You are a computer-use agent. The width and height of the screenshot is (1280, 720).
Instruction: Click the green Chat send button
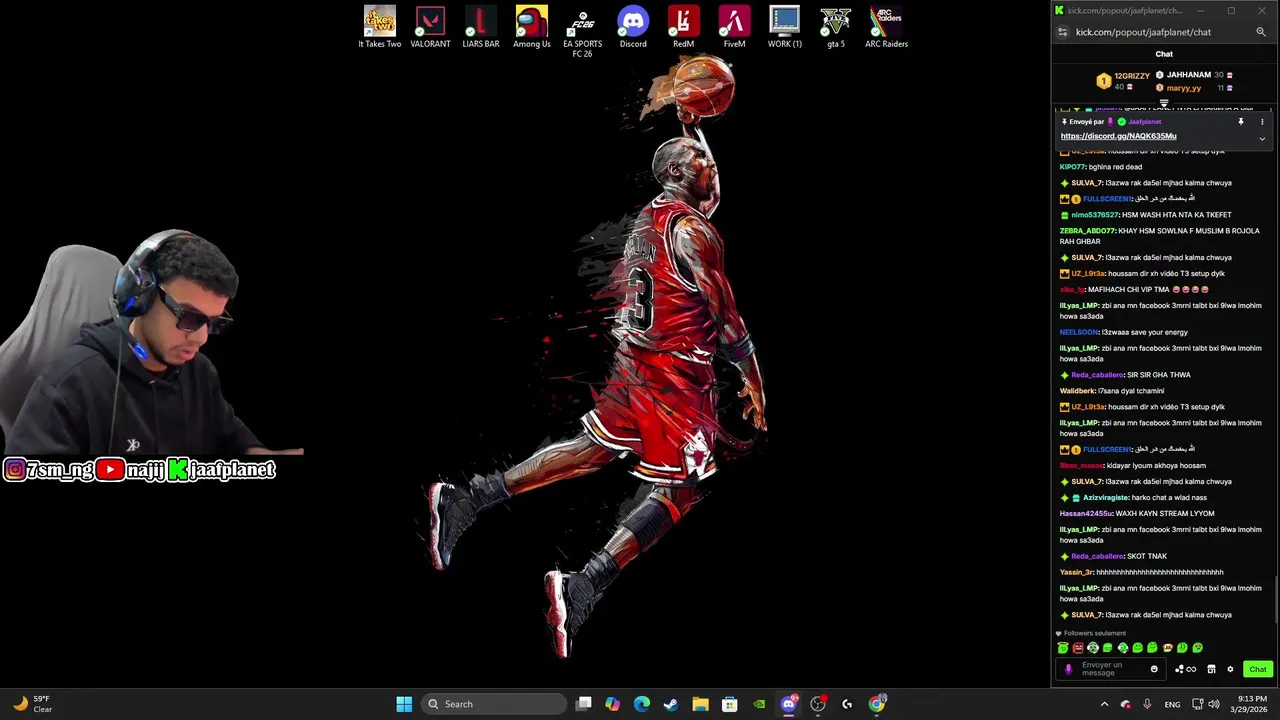[x=1258, y=669]
